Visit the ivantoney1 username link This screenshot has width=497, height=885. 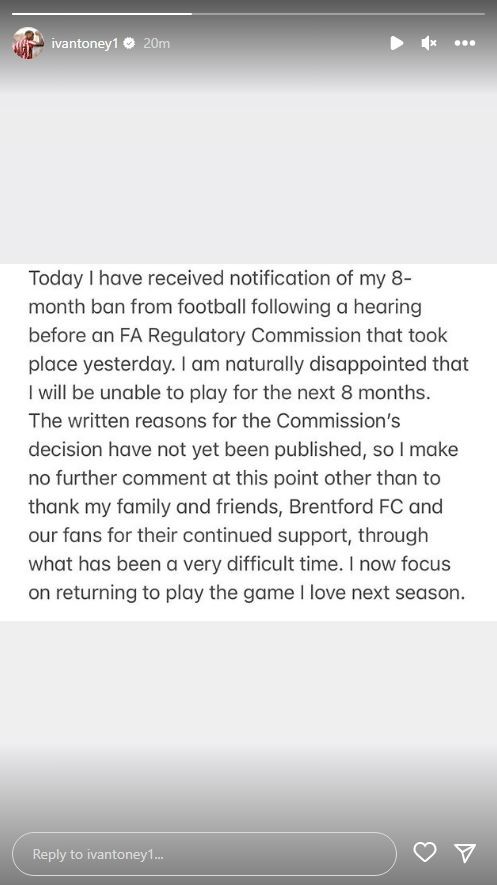85,43
